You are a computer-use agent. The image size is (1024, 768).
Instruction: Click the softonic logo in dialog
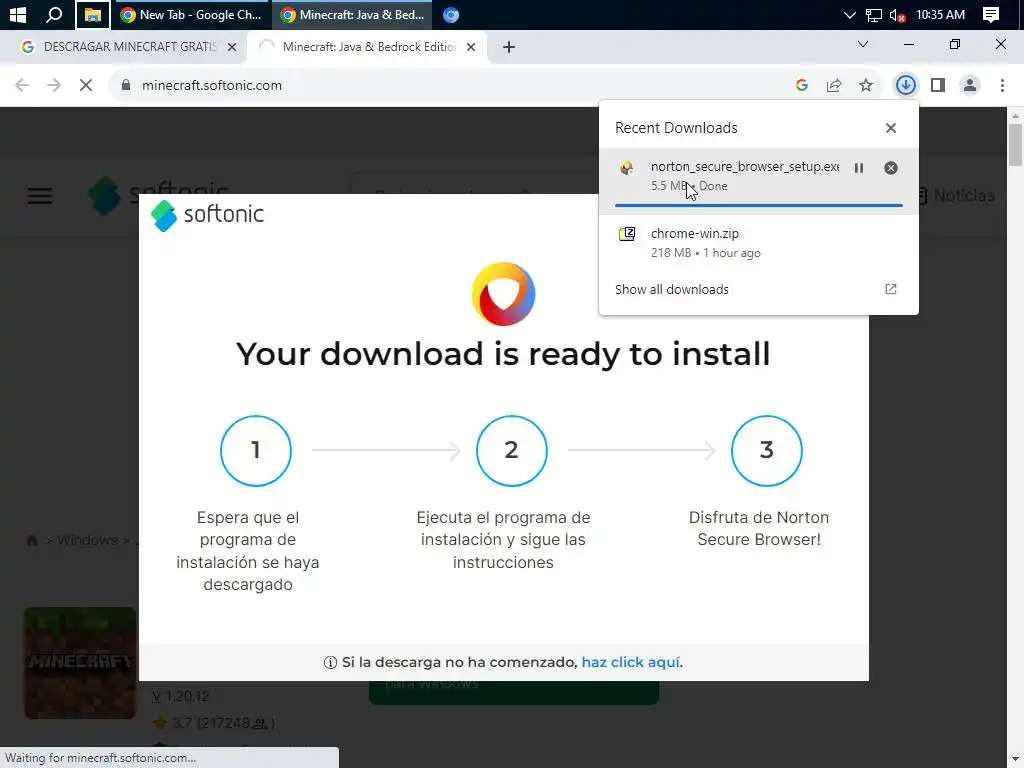(x=207, y=215)
